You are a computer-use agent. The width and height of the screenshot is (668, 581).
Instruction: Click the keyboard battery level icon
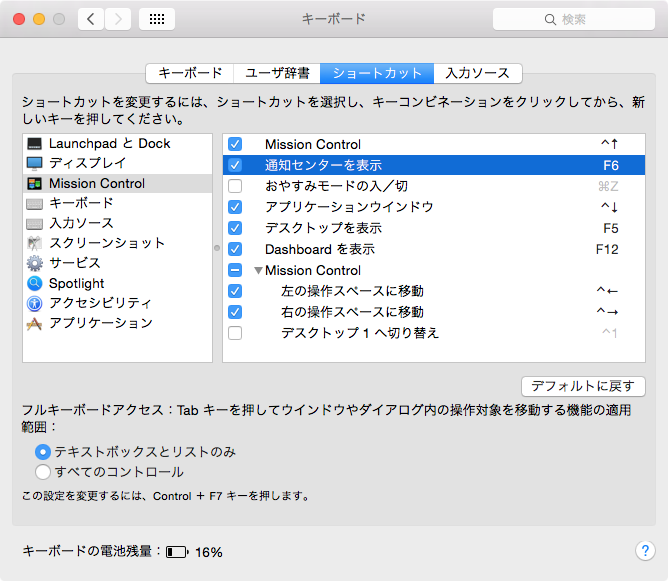coord(177,552)
